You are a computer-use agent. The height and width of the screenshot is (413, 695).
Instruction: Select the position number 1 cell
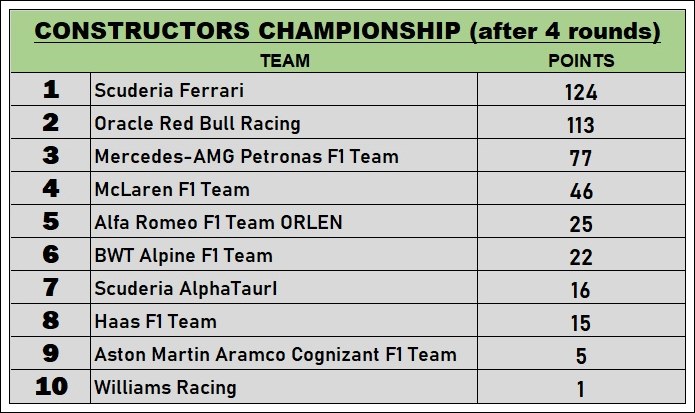click(x=51, y=90)
